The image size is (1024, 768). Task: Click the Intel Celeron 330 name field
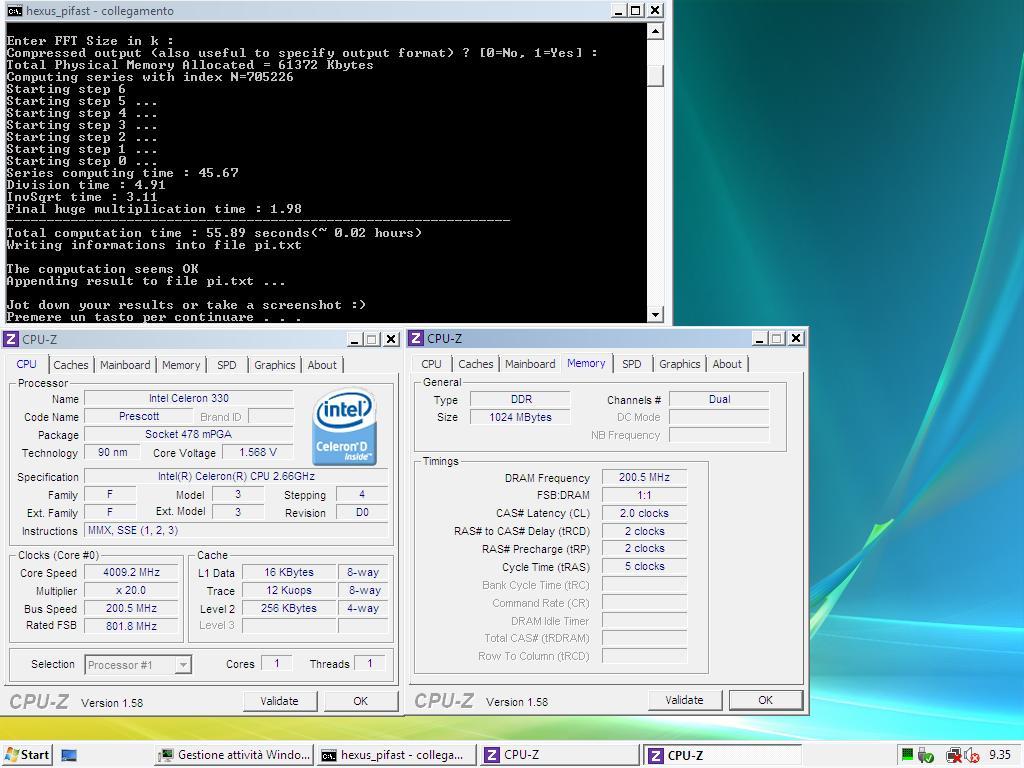tap(189, 398)
